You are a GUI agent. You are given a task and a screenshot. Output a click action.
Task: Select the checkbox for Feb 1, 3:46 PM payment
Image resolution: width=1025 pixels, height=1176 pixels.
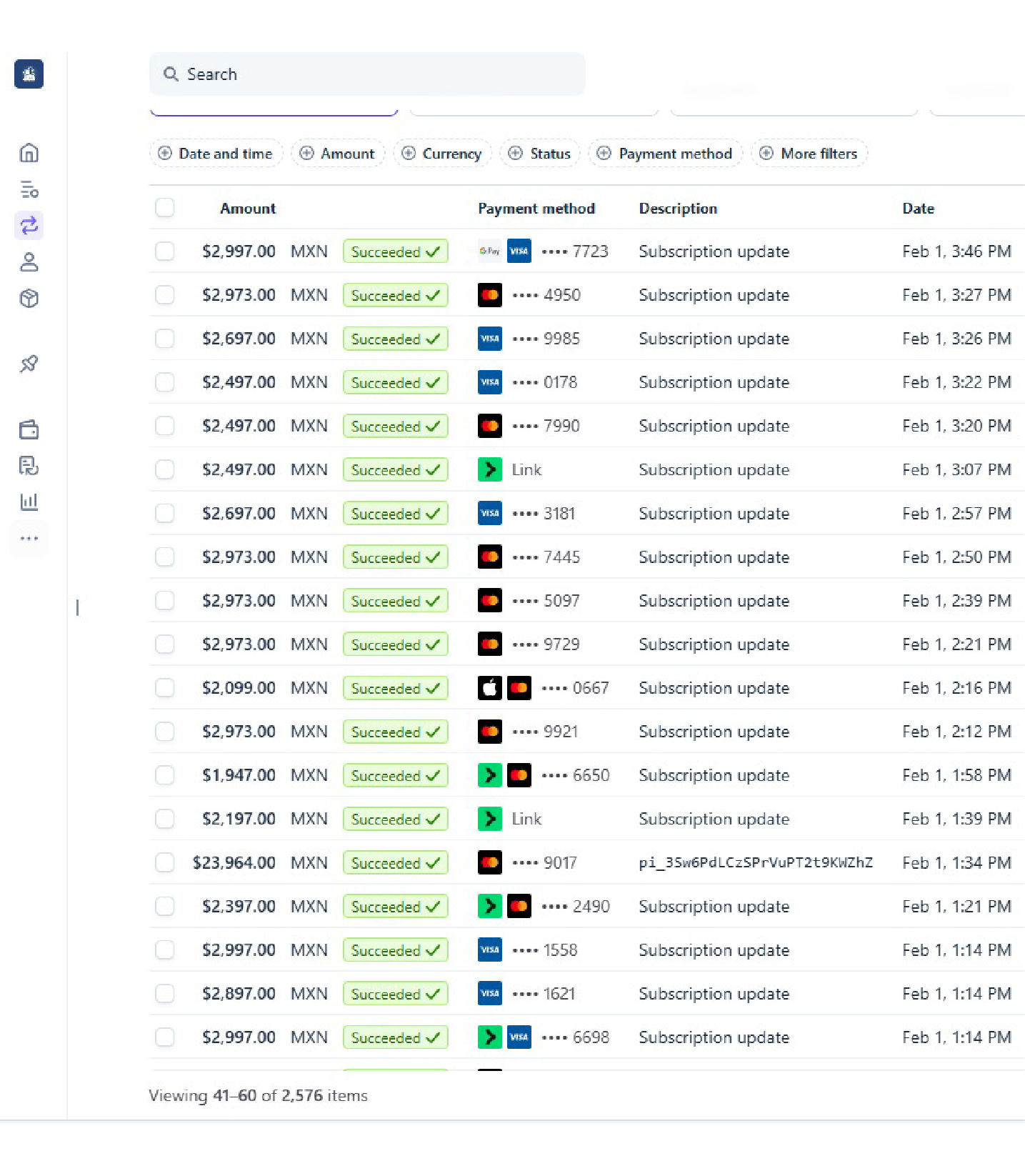point(165,251)
